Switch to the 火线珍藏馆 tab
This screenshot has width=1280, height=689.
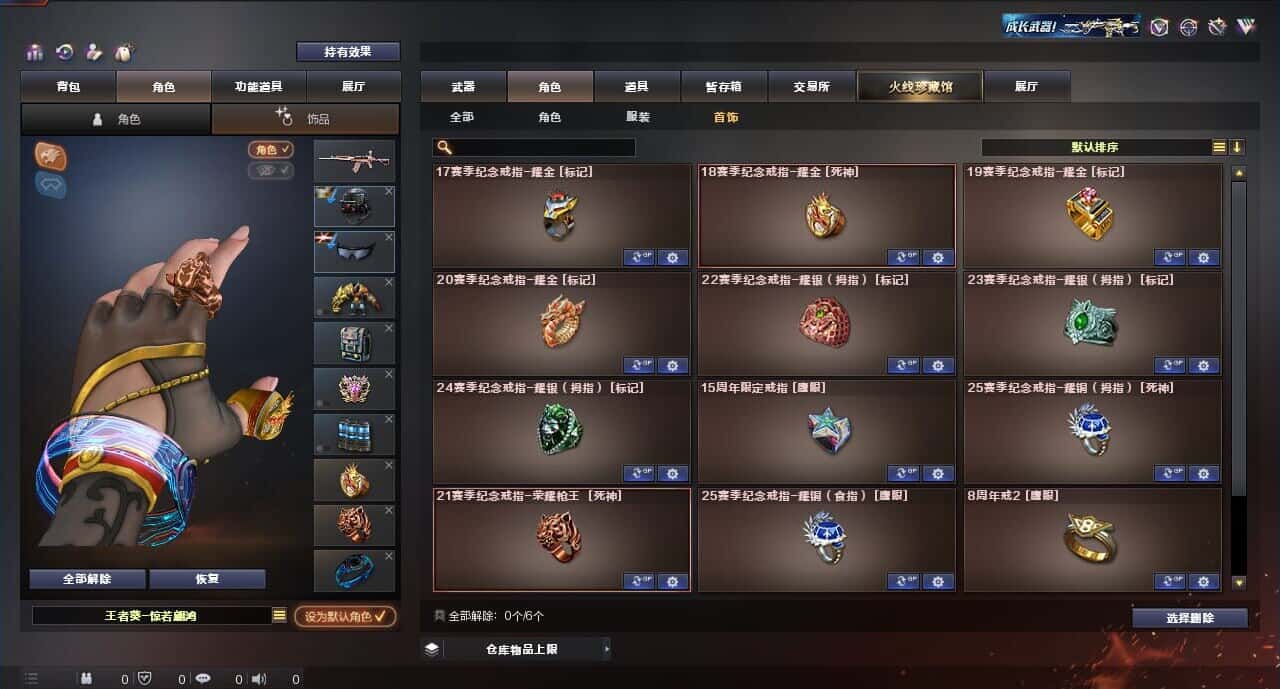[x=920, y=86]
